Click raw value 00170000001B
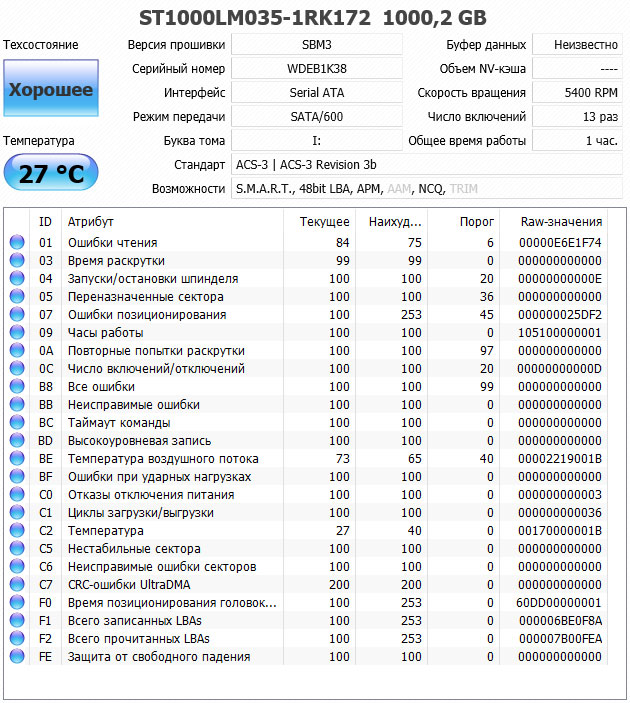630x703 pixels. click(560, 530)
